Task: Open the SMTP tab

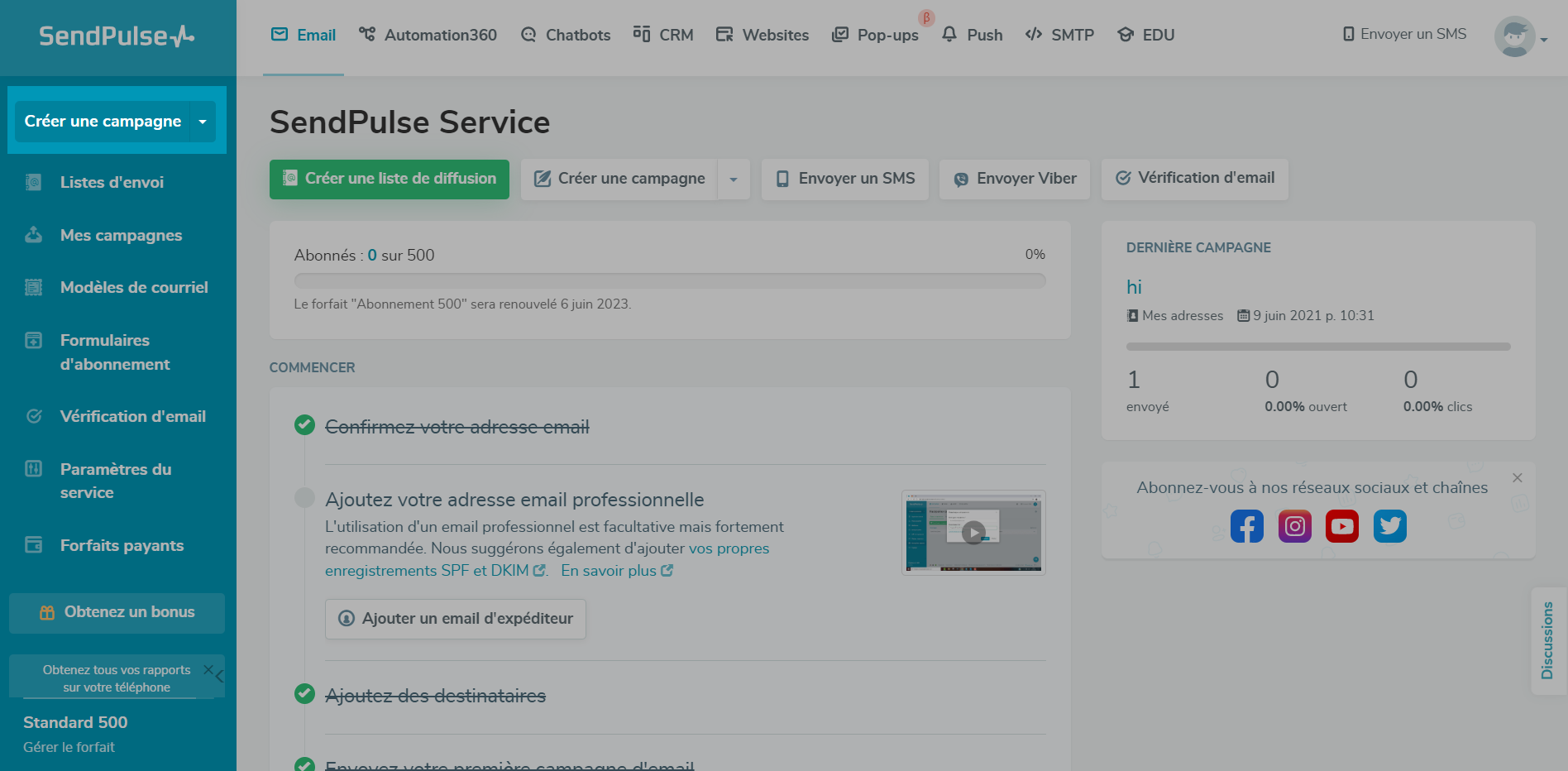Action: click(x=1059, y=35)
